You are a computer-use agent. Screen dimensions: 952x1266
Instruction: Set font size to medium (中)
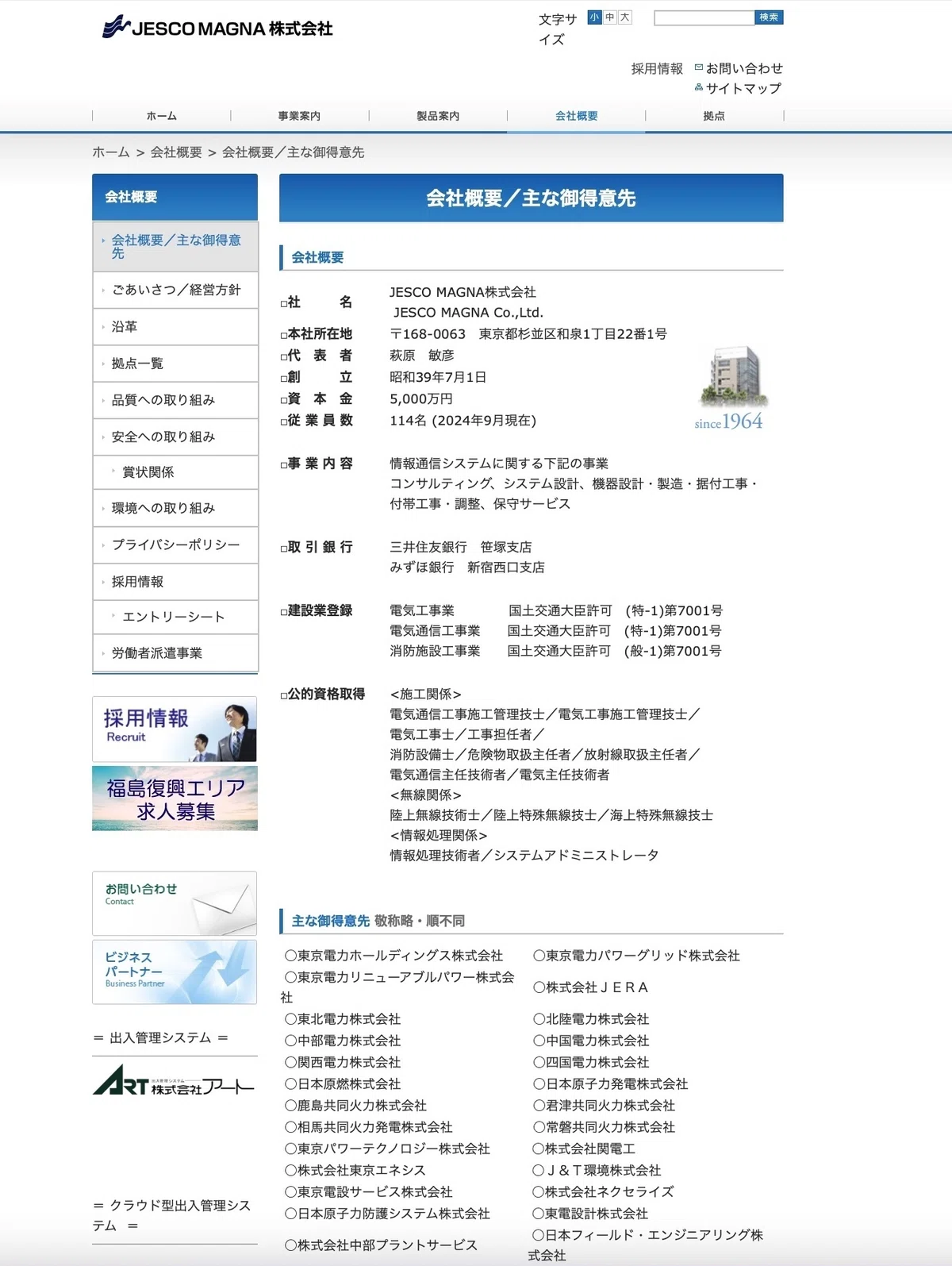coord(610,17)
